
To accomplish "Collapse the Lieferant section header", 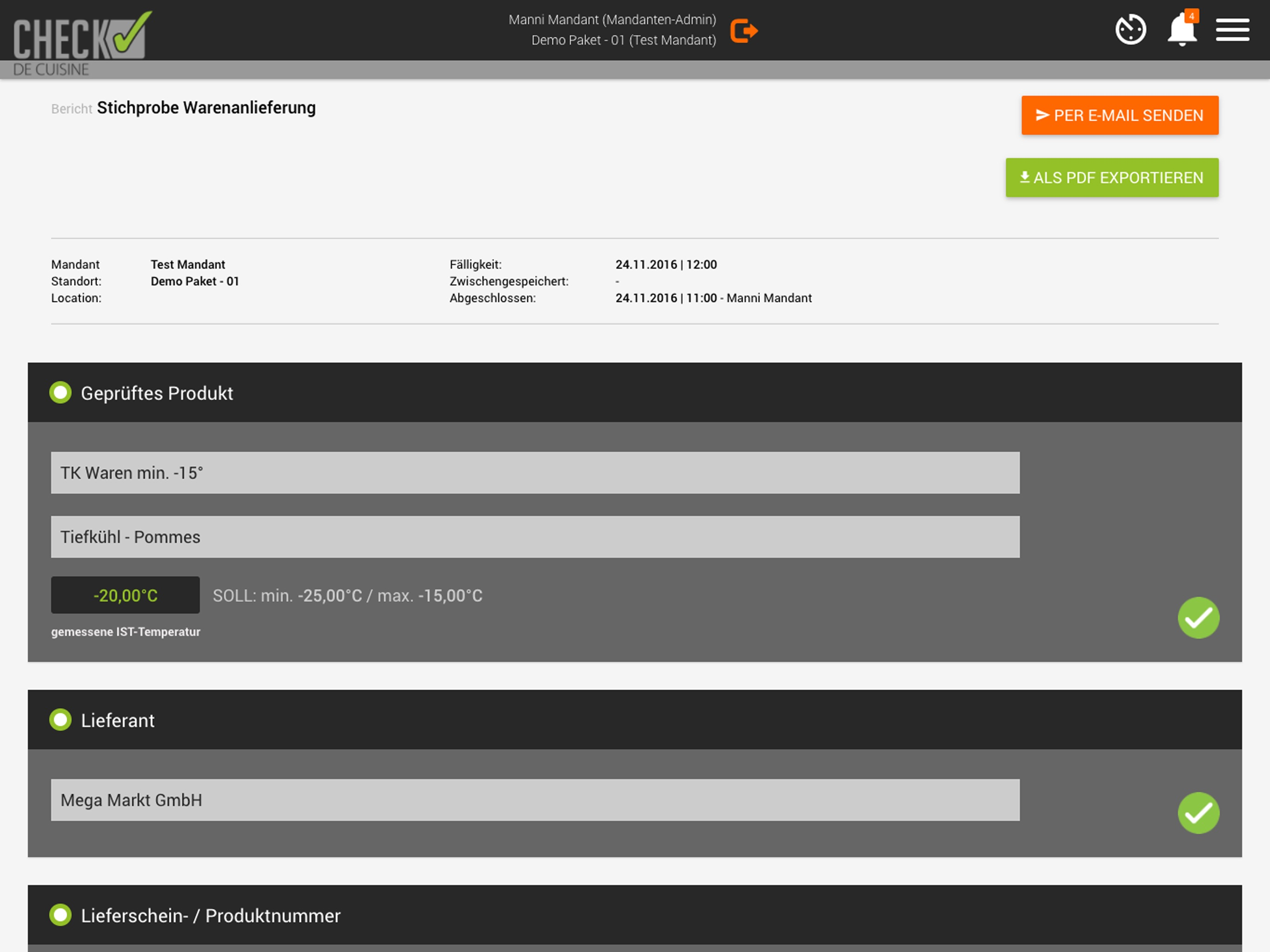I will pos(635,720).
